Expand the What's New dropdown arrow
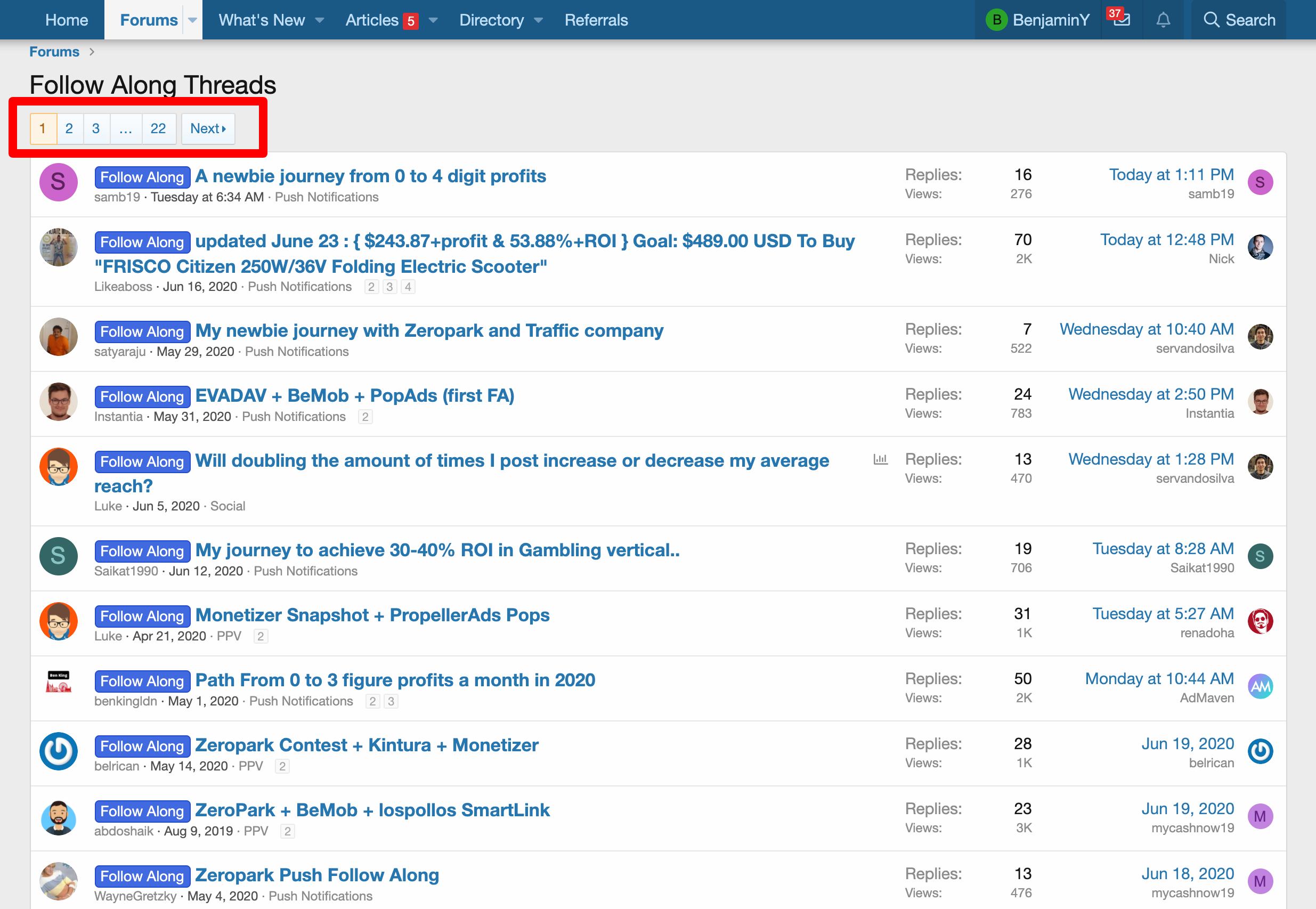 (x=320, y=20)
